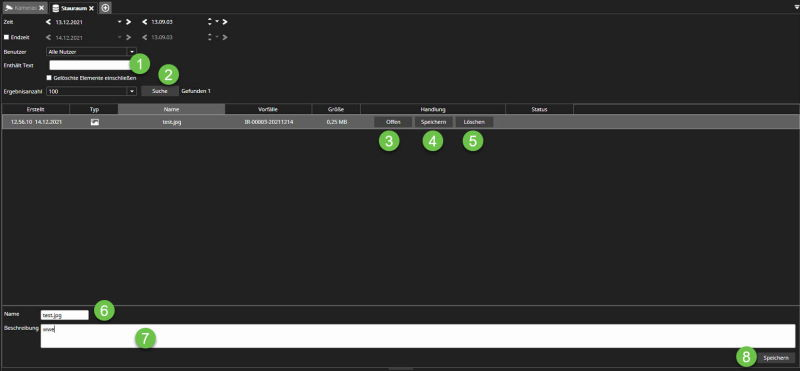800x371 pixels.
Task: Open the Zeit time dropdown arrow
Action: click(x=216, y=22)
